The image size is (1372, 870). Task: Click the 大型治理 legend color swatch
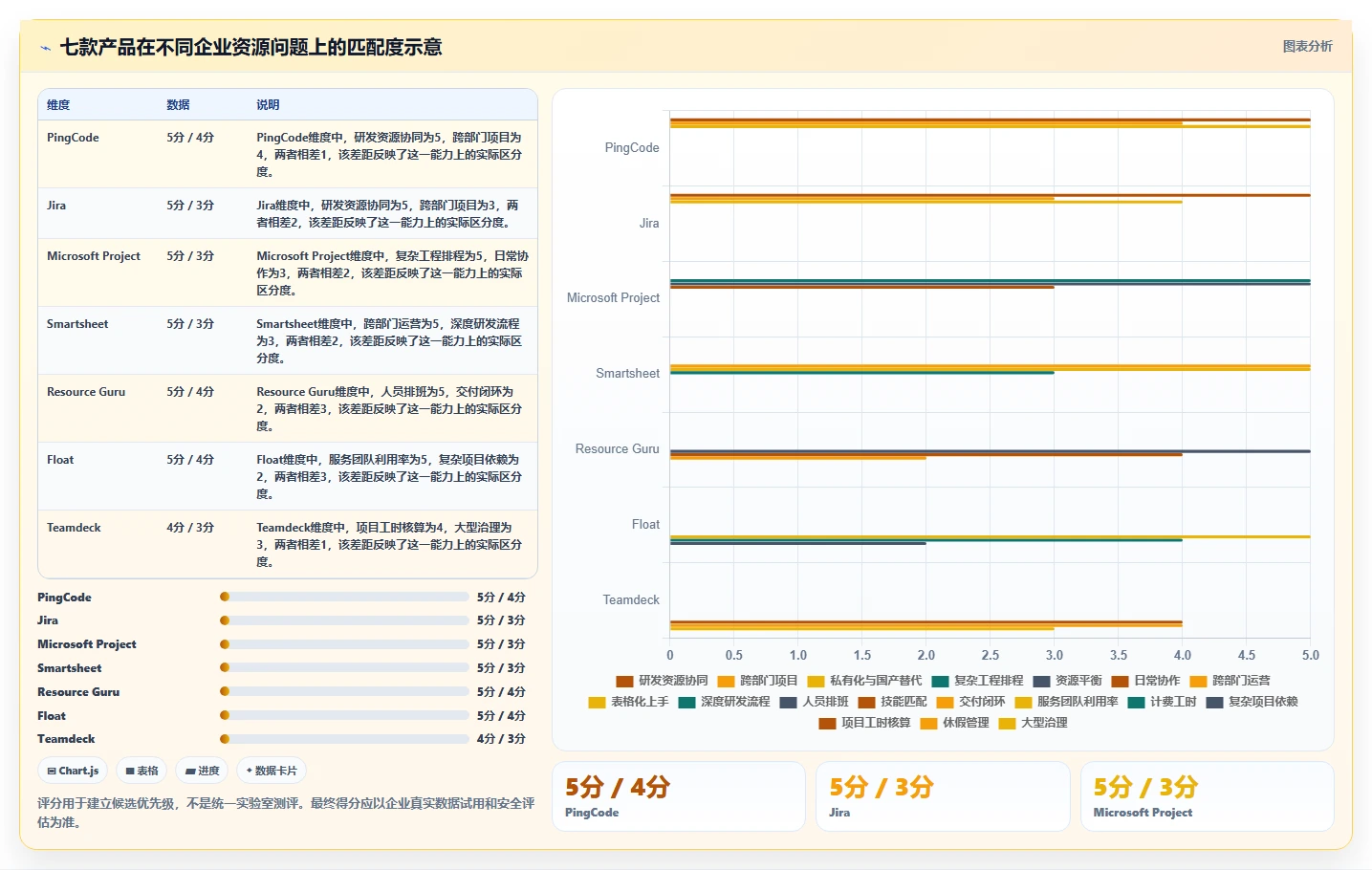coord(1007,724)
